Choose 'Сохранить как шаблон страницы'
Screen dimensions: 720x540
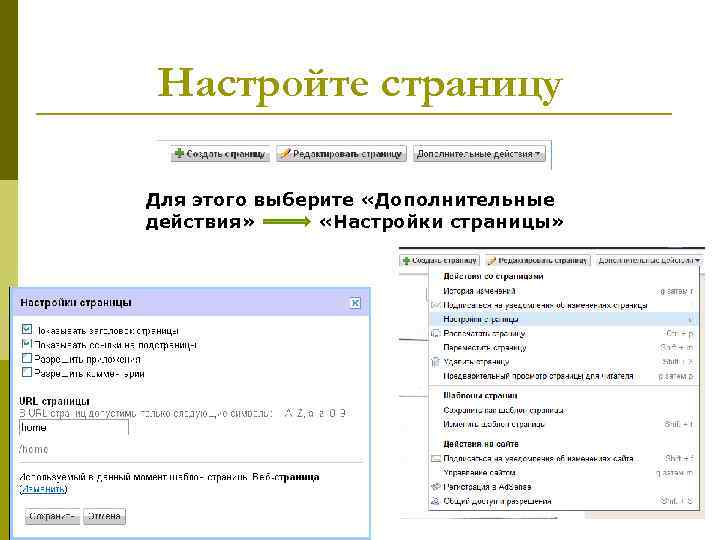(x=504, y=410)
